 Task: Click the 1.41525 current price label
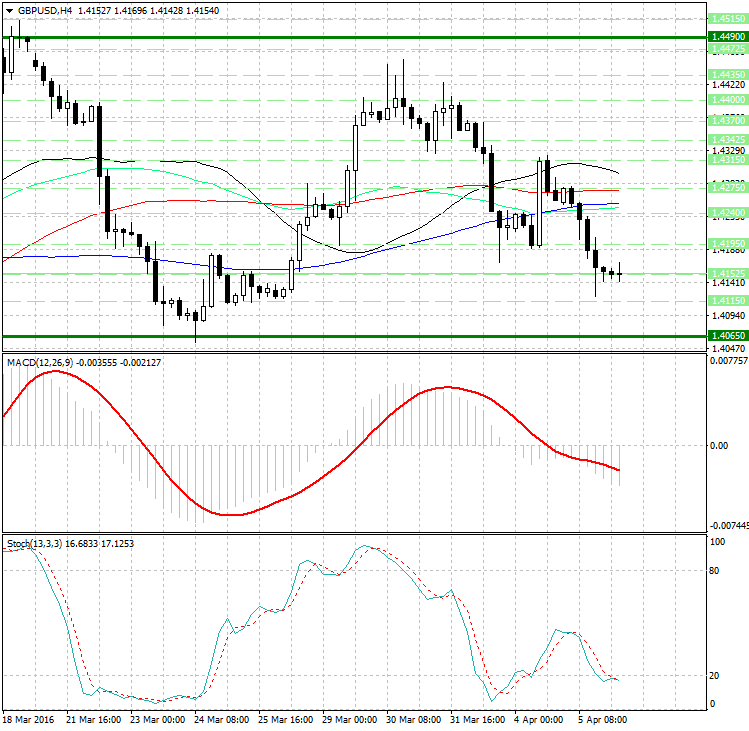click(726, 273)
